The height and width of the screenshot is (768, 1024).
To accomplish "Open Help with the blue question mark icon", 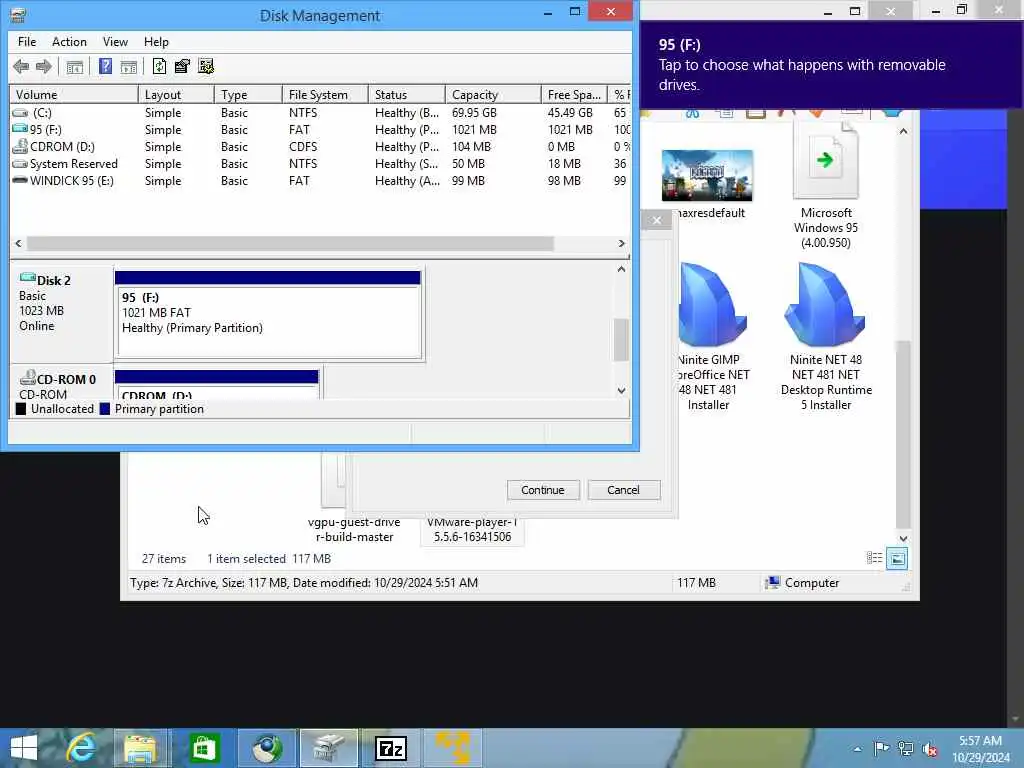I will [105, 66].
